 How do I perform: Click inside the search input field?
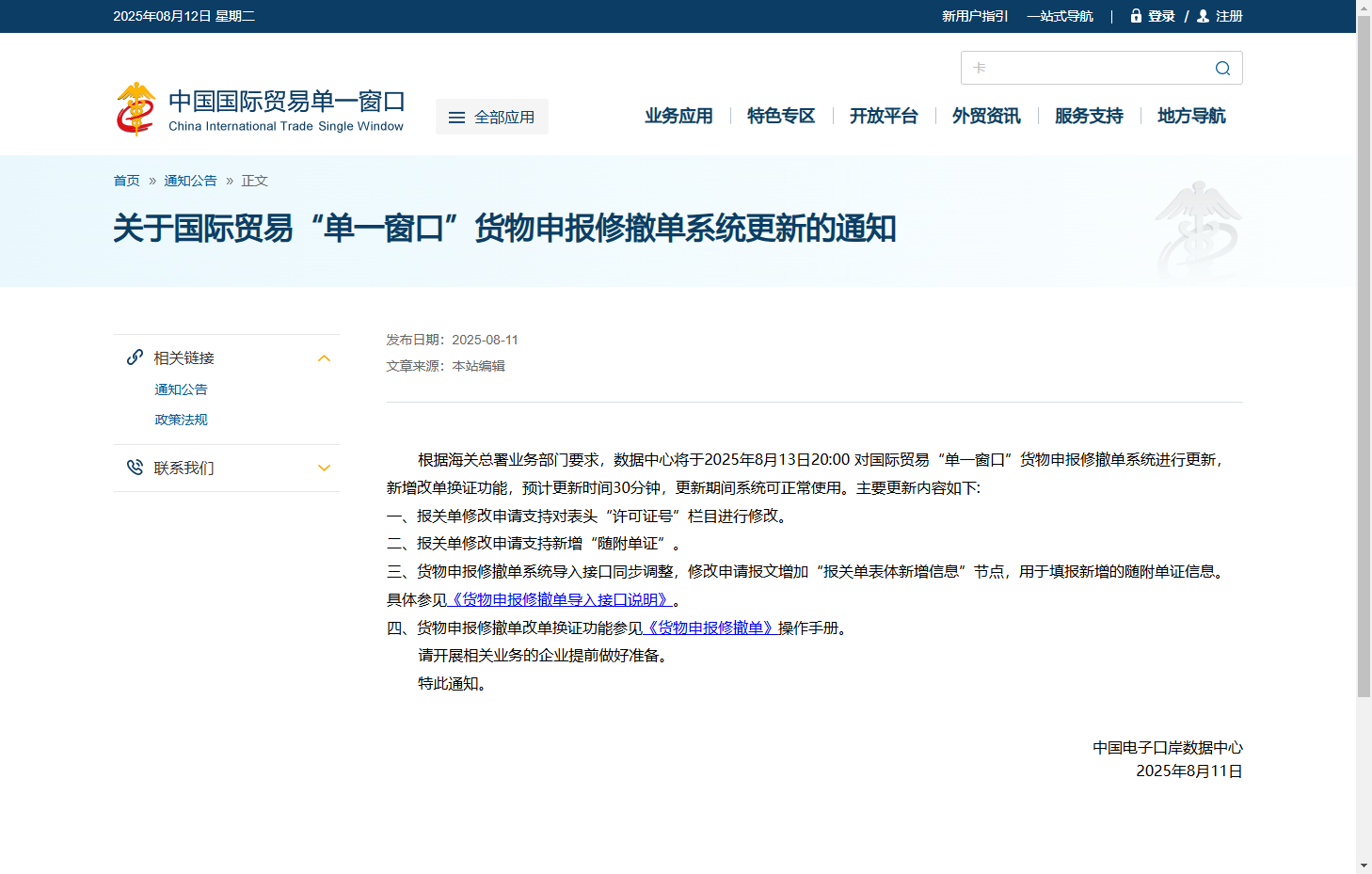coord(1082,68)
